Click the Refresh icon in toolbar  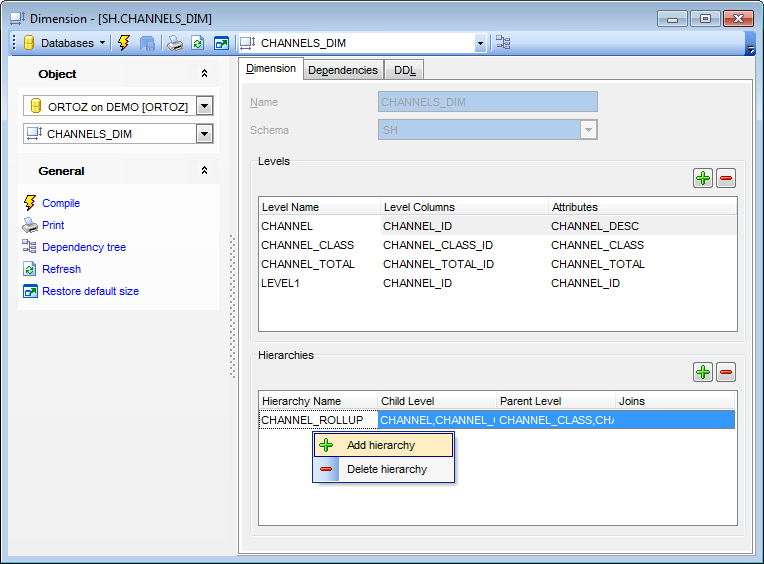[x=198, y=43]
